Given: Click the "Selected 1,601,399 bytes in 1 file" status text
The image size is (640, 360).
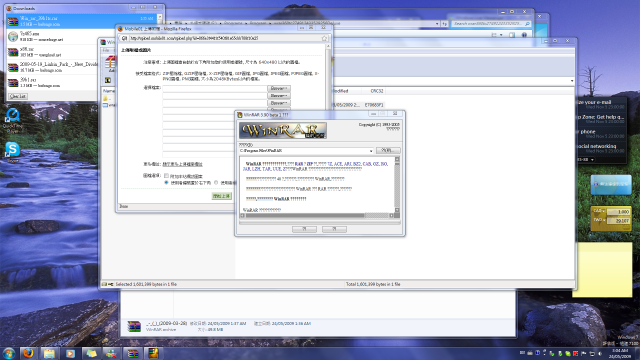Looking at the screenshot, I should point(146,284).
